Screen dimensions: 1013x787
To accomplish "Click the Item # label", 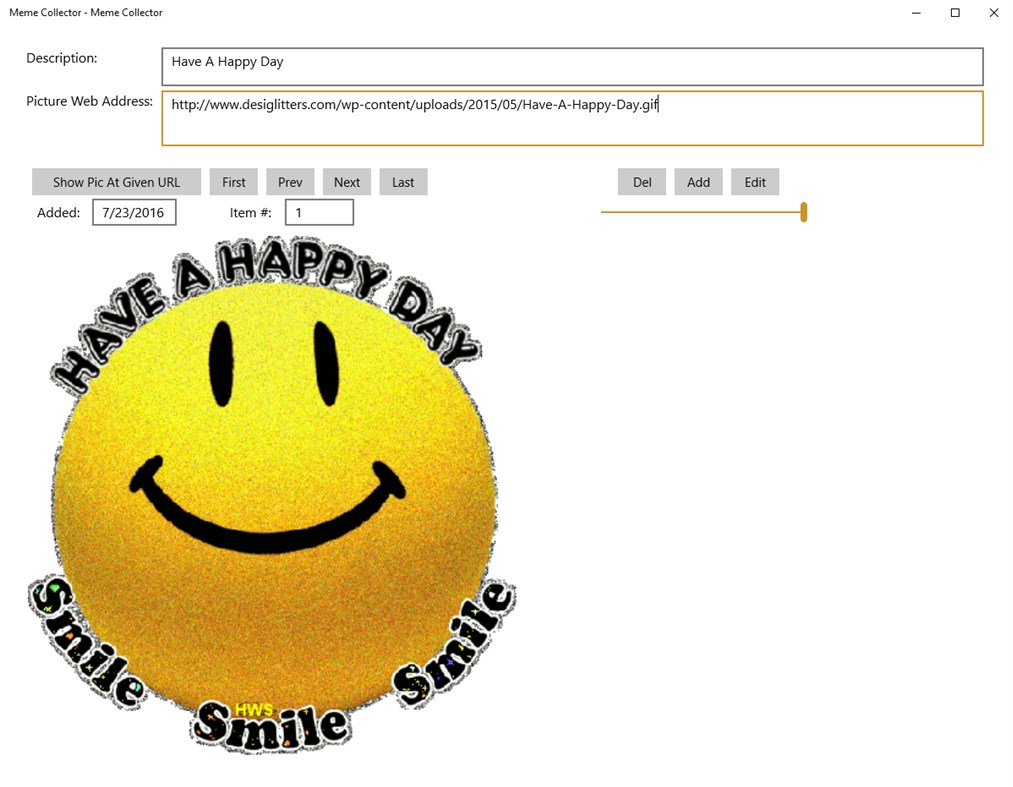I will tap(249, 212).
